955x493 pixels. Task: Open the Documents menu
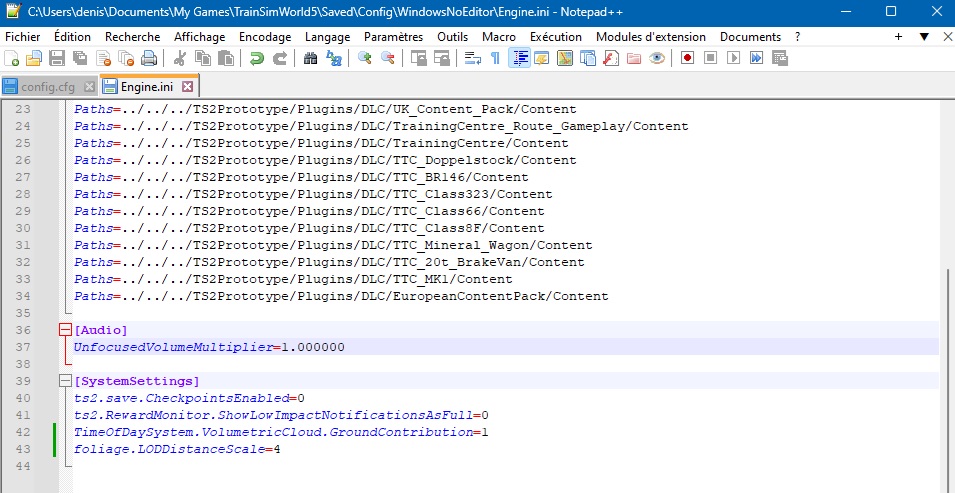point(750,37)
